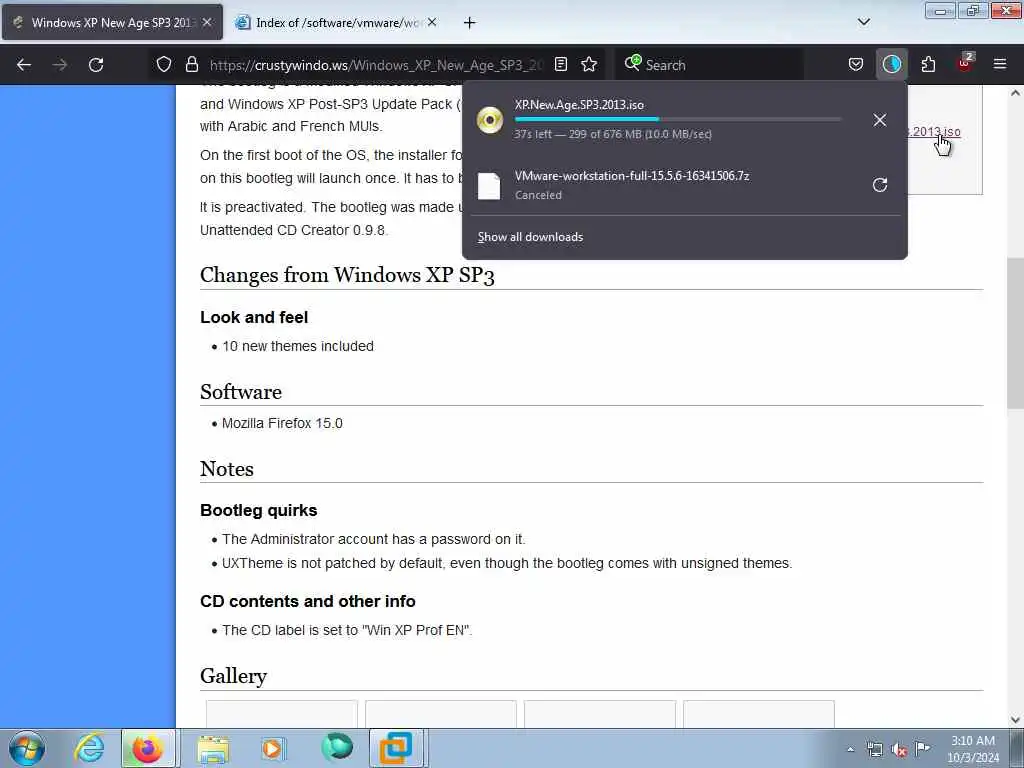
Task: Open a new tab with plus button
Action: 470,23
